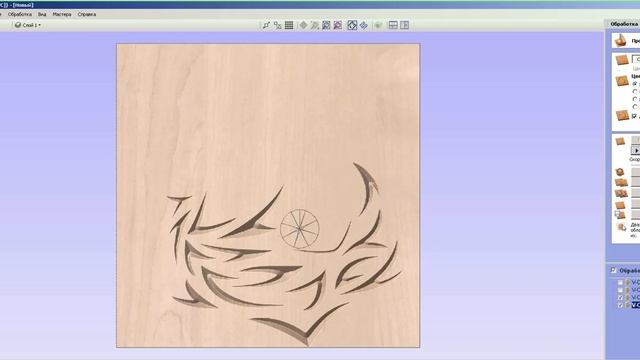Click the input field in the material section
This screenshot has width=640, height=360.
636,59
